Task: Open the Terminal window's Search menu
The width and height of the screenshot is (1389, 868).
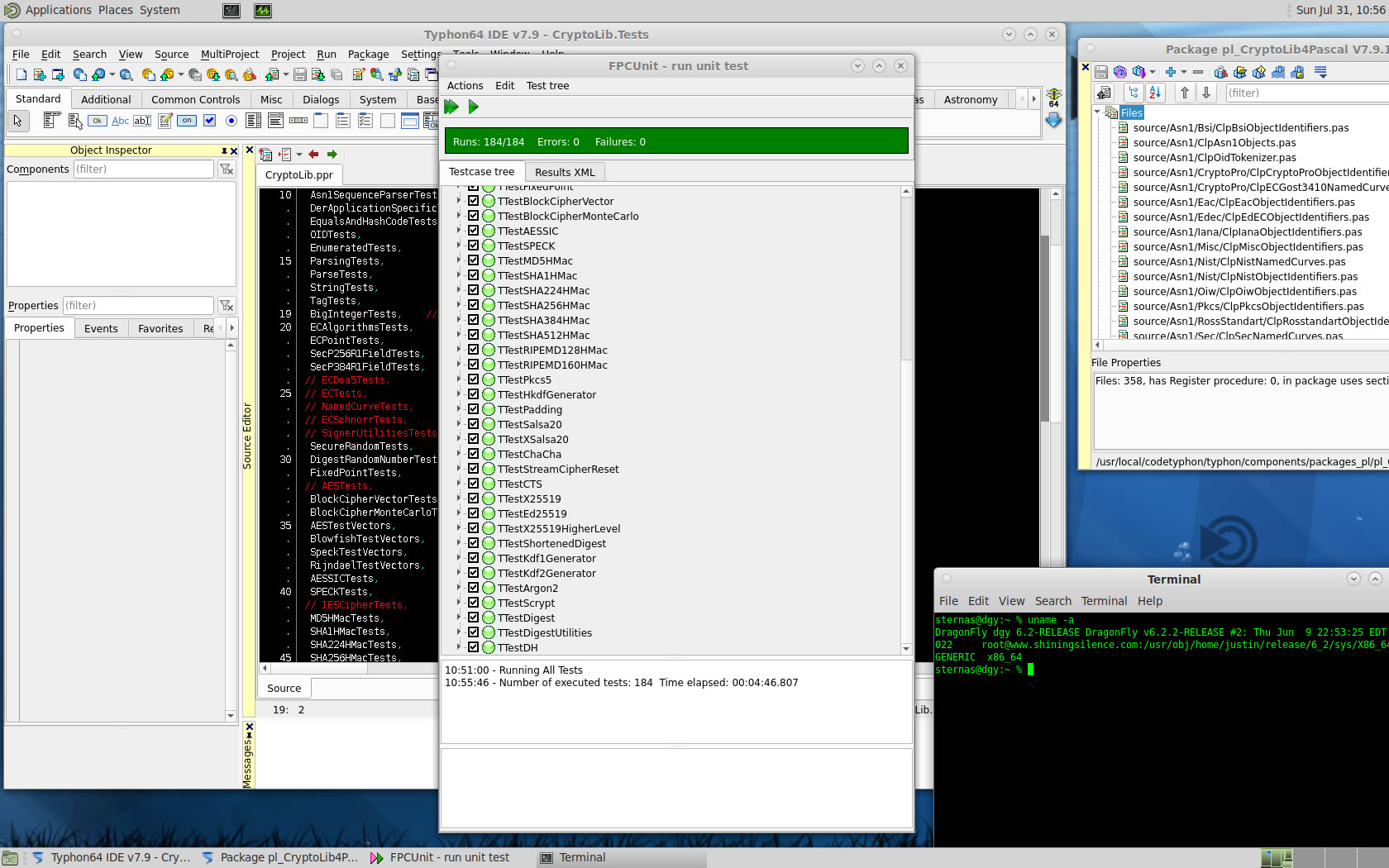Action: (x=1052, y=601)
